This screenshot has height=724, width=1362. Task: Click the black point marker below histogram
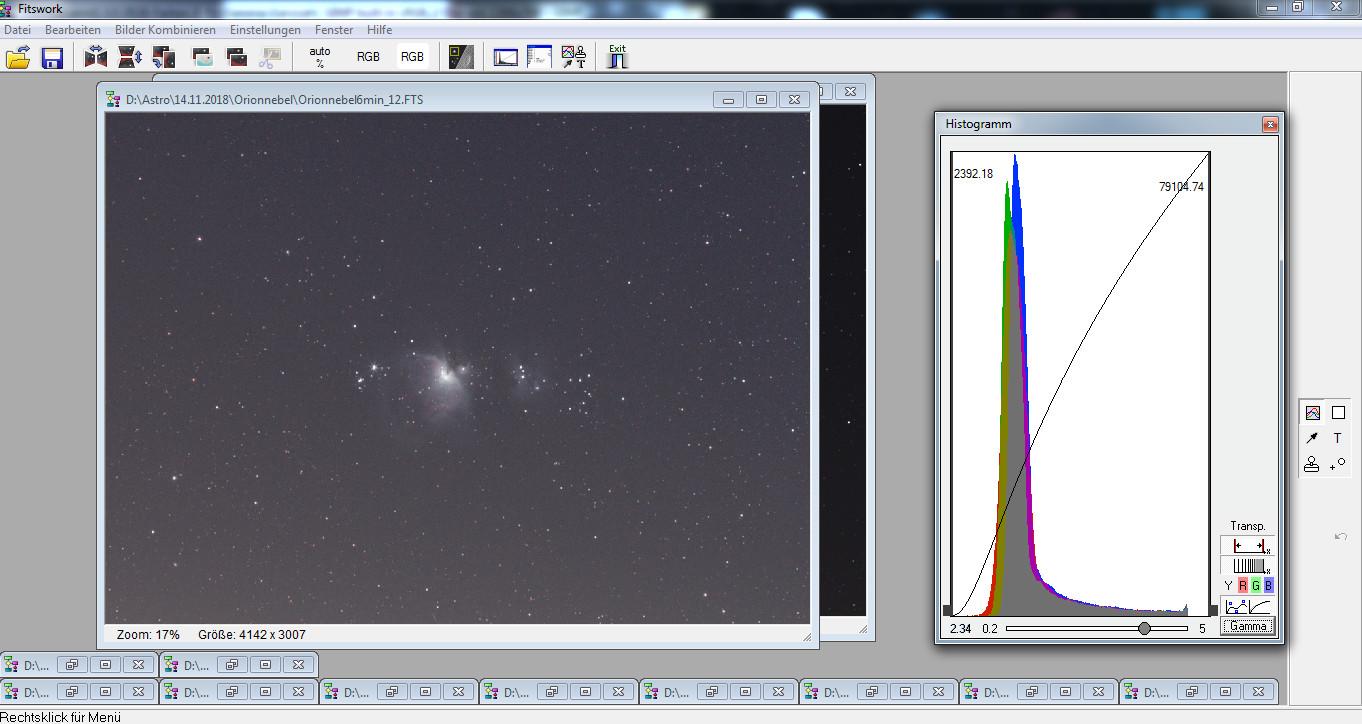point(947,609)
